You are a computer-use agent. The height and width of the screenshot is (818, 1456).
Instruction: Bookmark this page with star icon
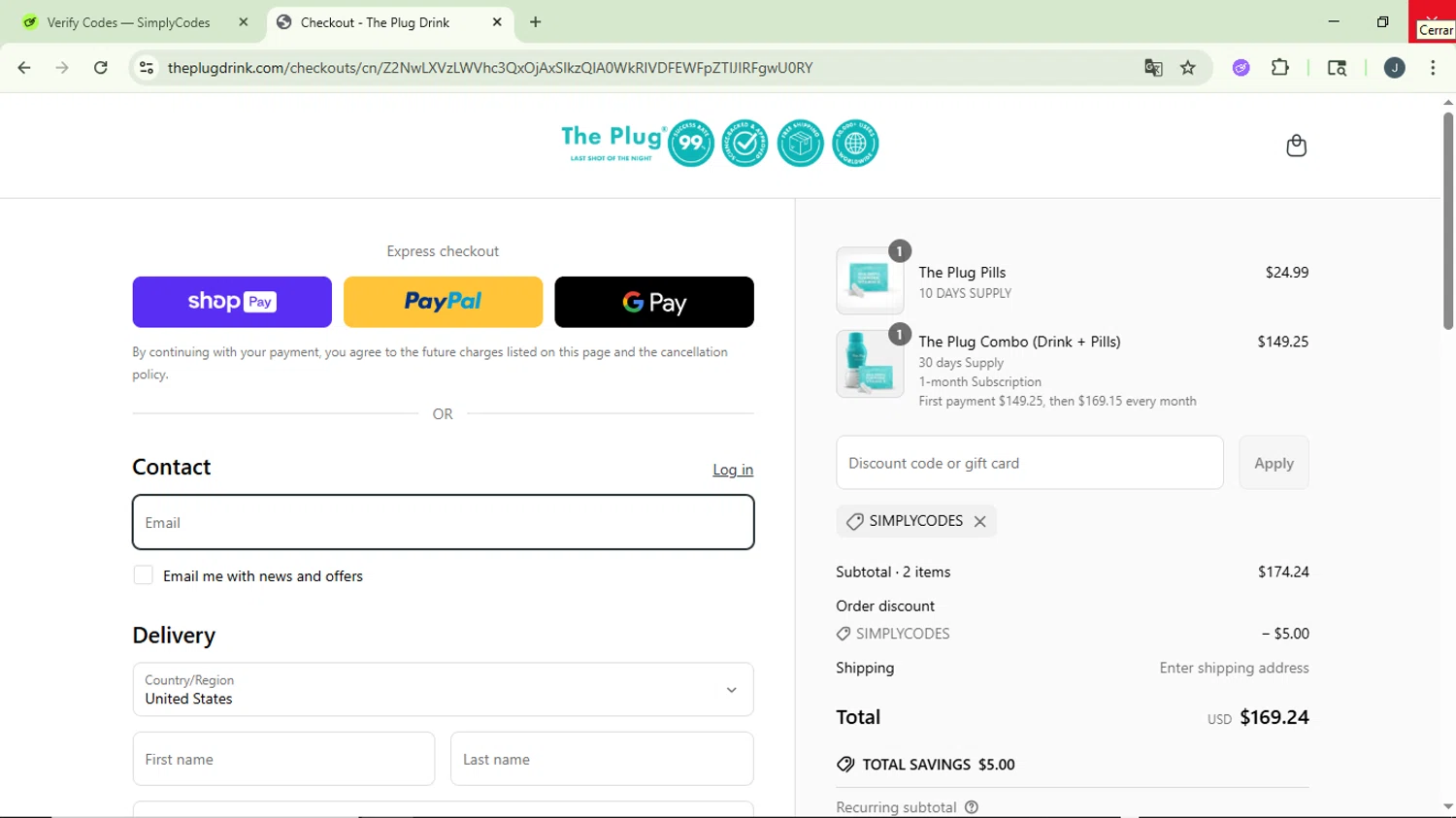[x=1188, y=68]
